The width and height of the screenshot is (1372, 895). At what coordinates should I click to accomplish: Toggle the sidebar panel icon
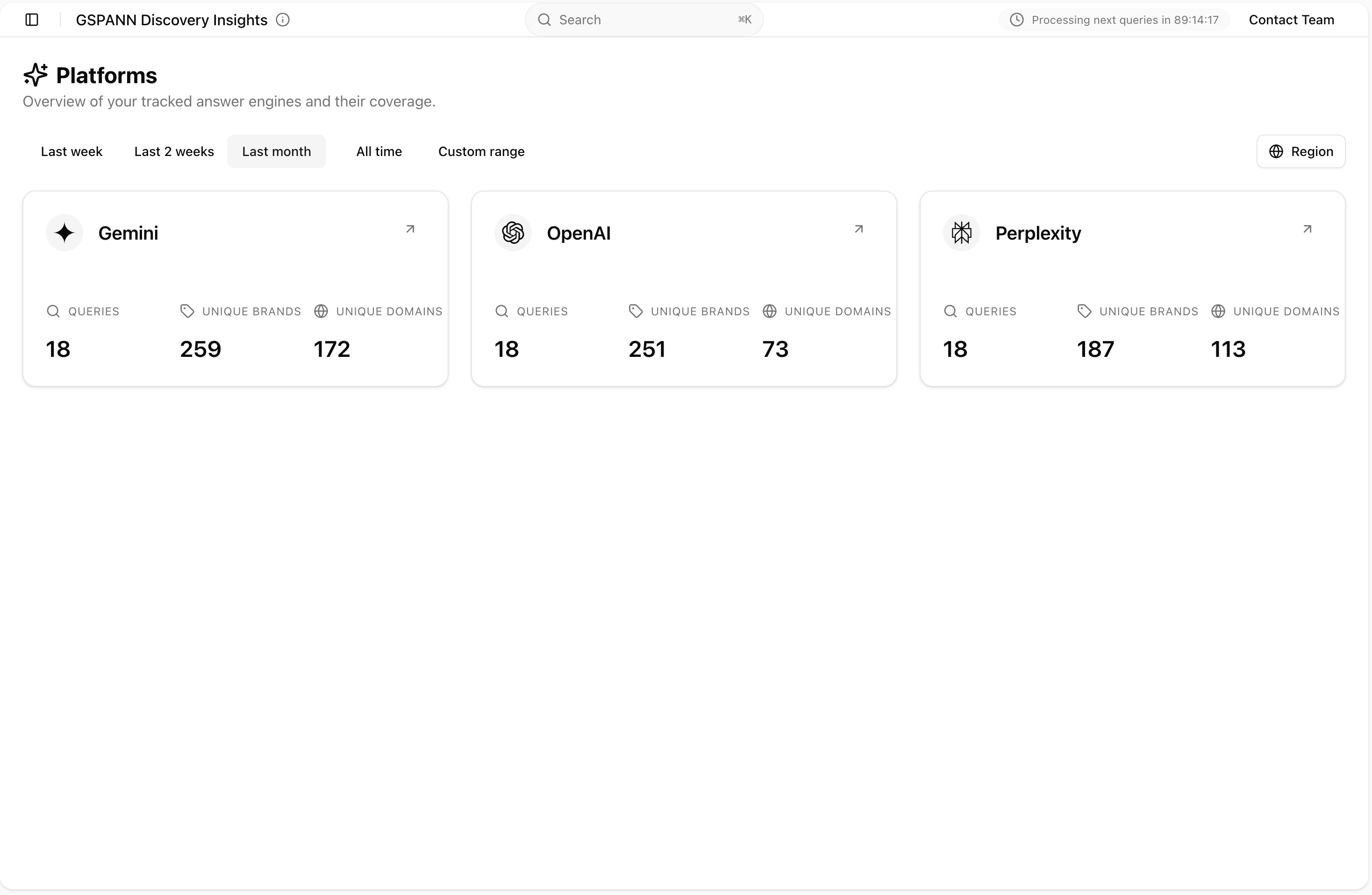coord(32,20)
